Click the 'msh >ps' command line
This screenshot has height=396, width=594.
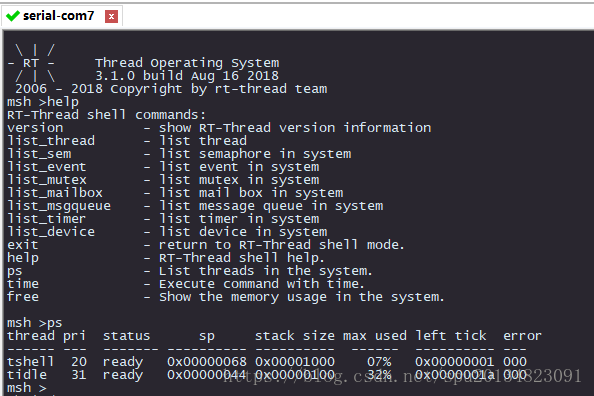pyautogui.click(x=34, y=323)
